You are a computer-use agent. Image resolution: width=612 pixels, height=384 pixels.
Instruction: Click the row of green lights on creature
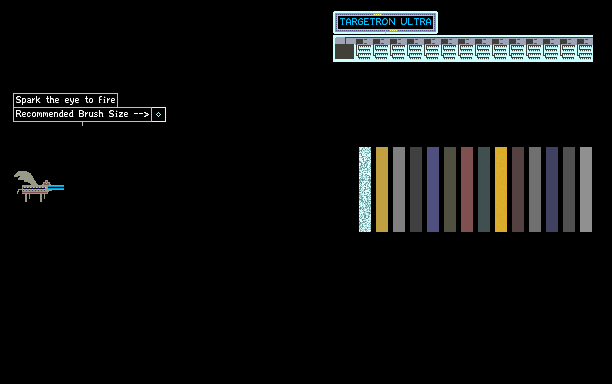35,187
